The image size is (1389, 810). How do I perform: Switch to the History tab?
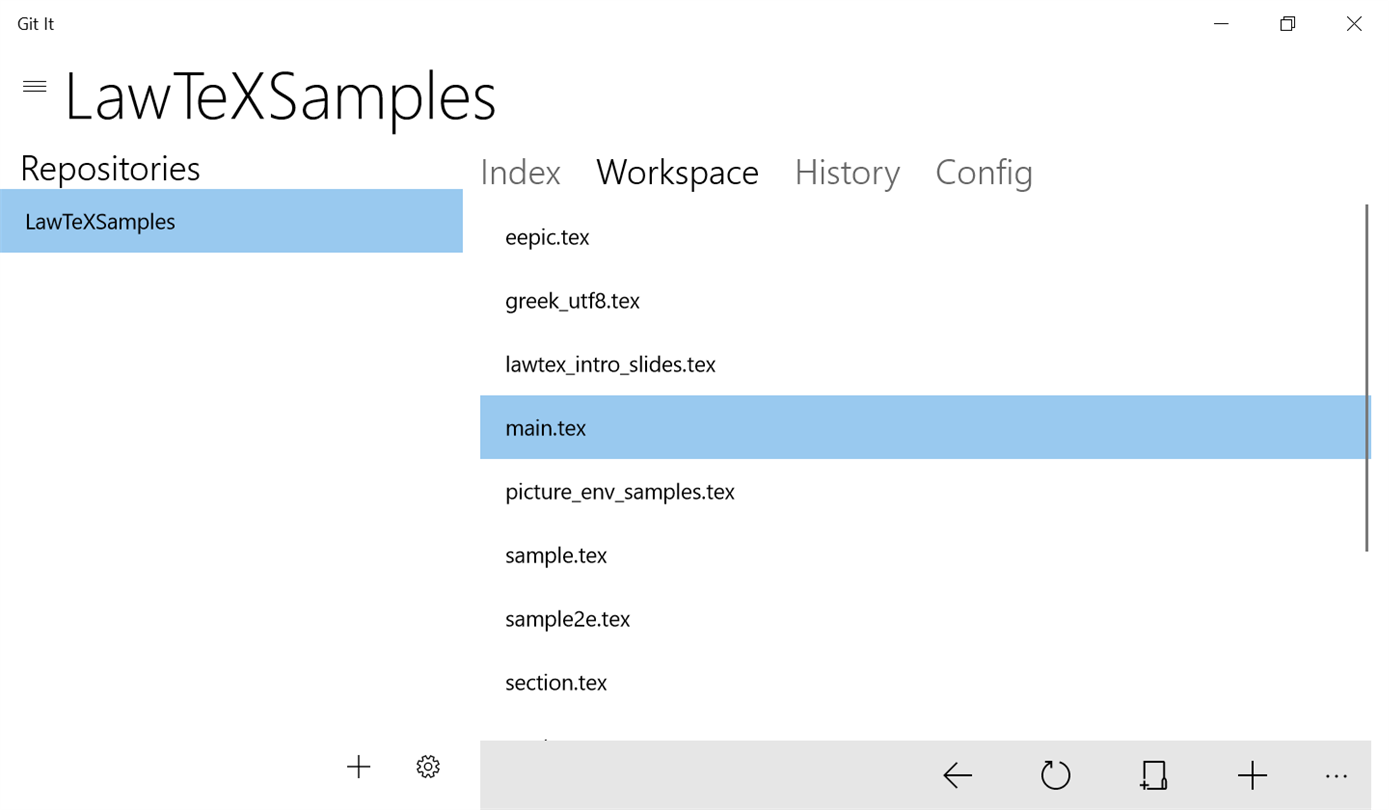point(847,173)
